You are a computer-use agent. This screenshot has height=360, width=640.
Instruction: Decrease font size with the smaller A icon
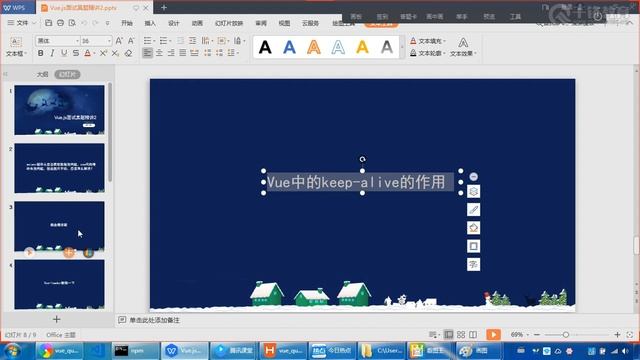click(131, 40)
